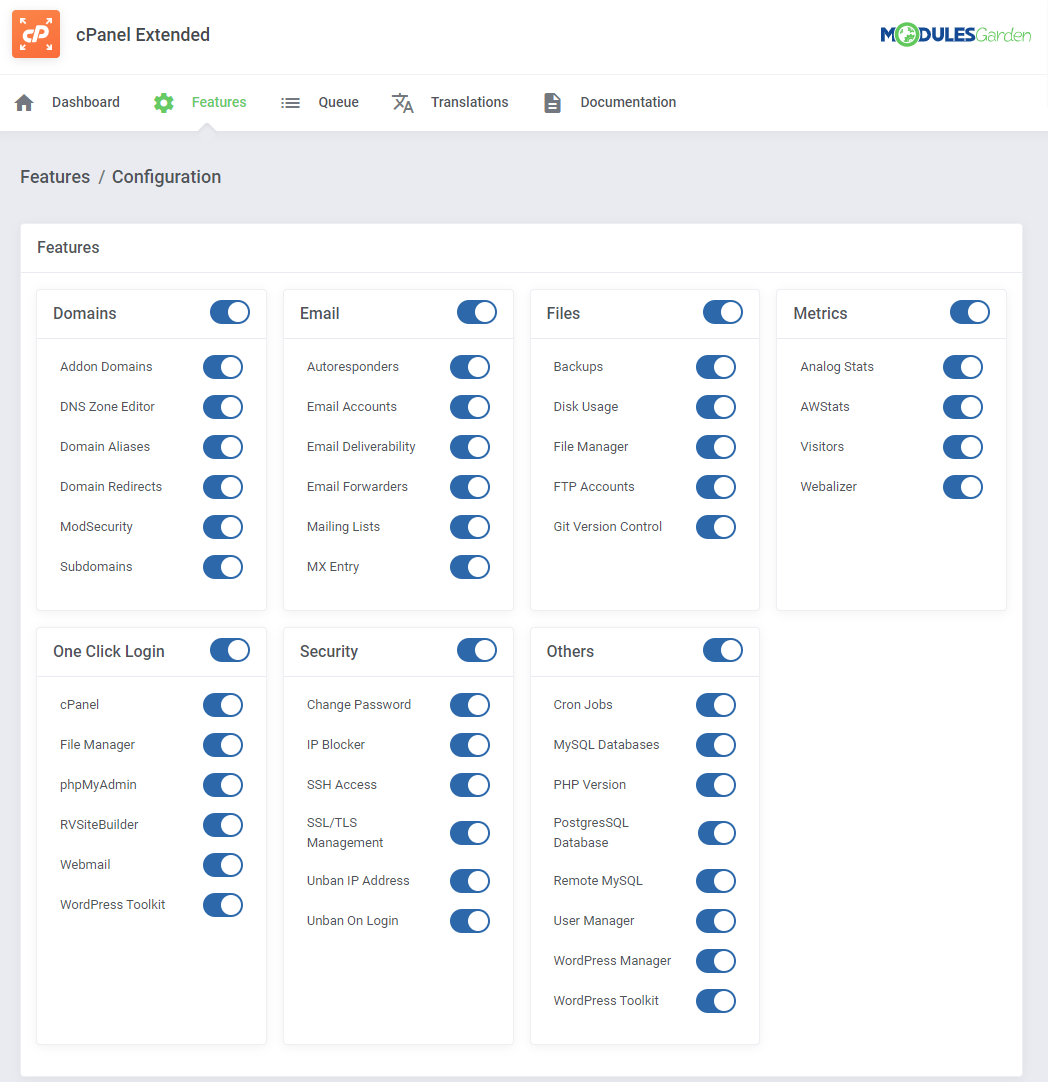The image size is (1048, 1082).
Task: Turn off Domain Aliases switch
Action: 223,447
